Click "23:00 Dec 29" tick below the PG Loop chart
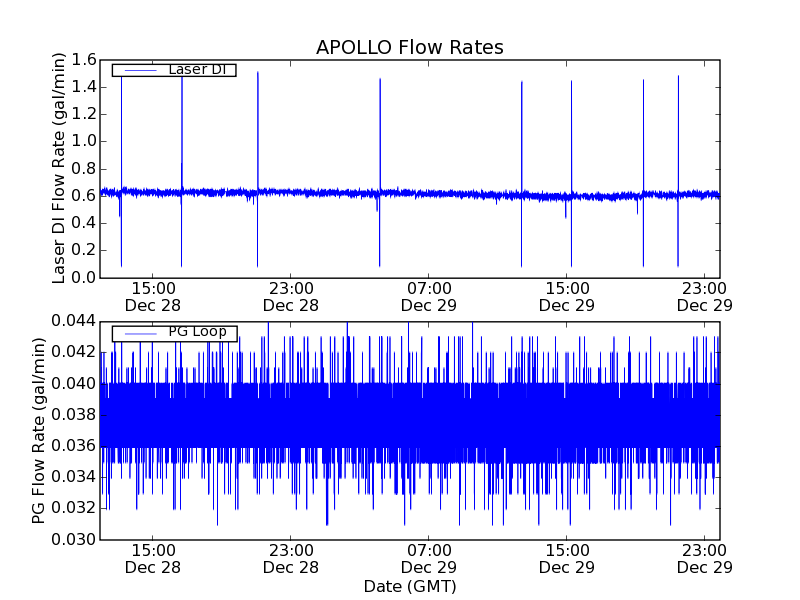The width and height of the screenshot is (800, 600). tap(704, 558)
